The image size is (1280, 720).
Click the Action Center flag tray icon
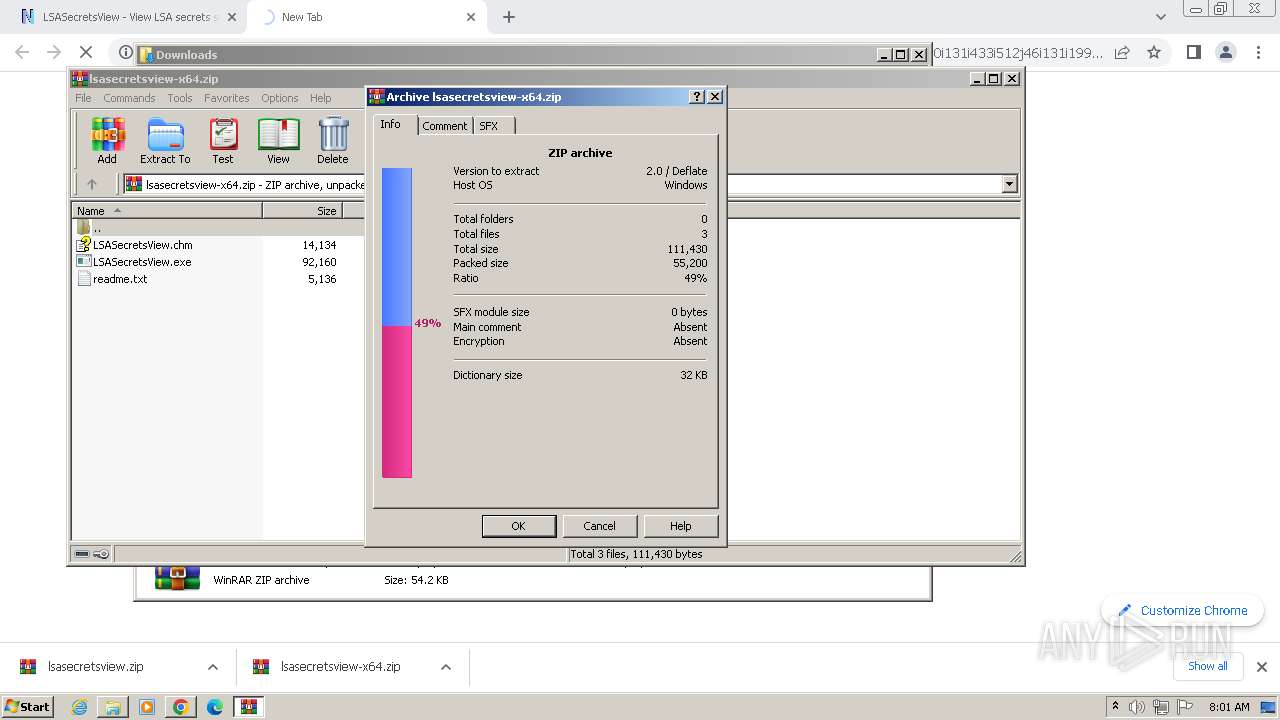point(1185,707)
